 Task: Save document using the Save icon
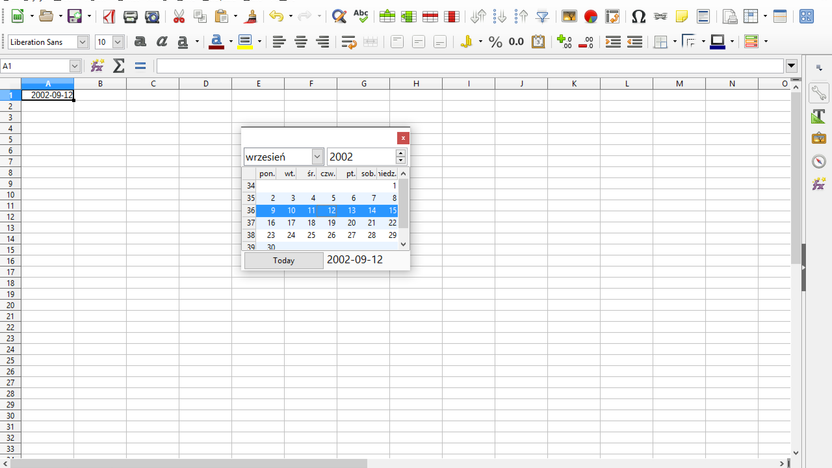coord(75,16)
